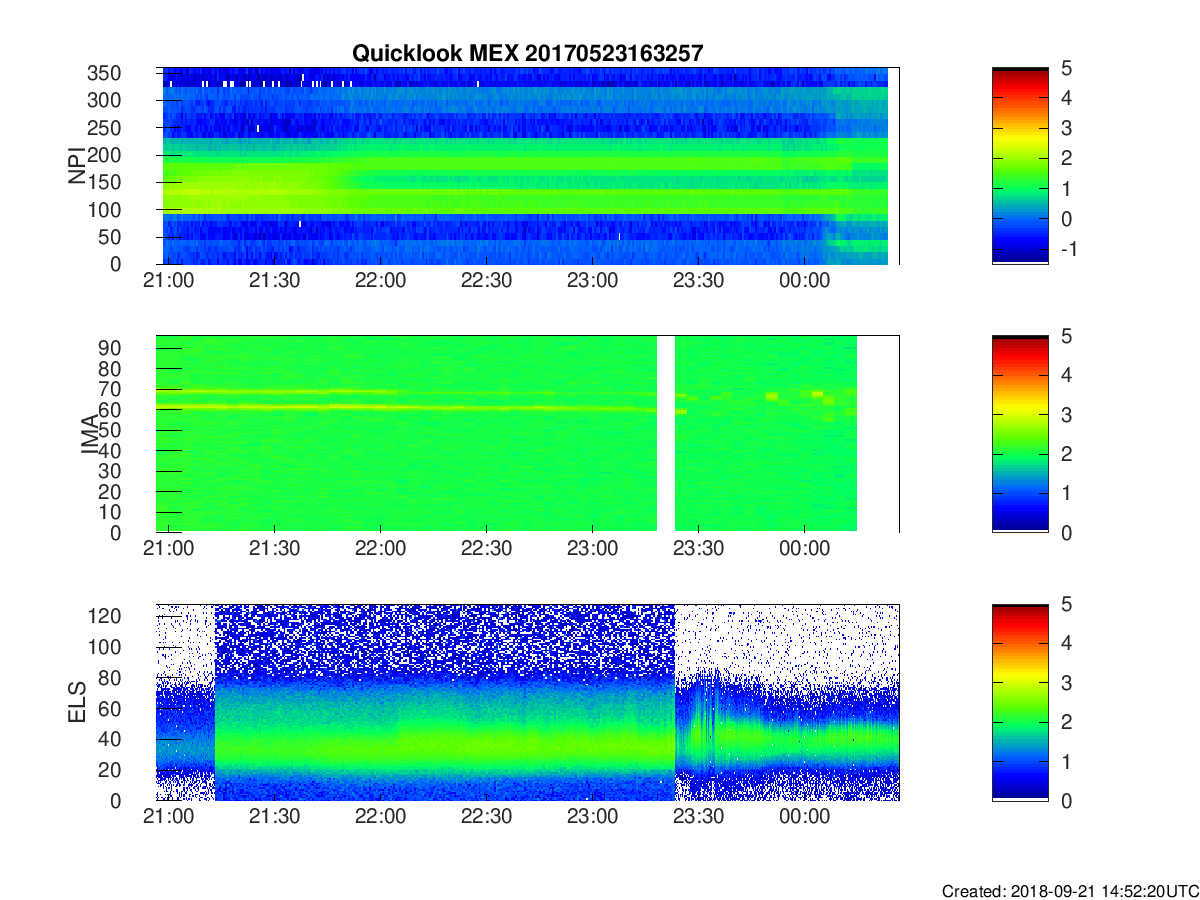Click the 21:00 label under the NPI plot
This screenshot has height=900, width=1200.
coord(169,281)
